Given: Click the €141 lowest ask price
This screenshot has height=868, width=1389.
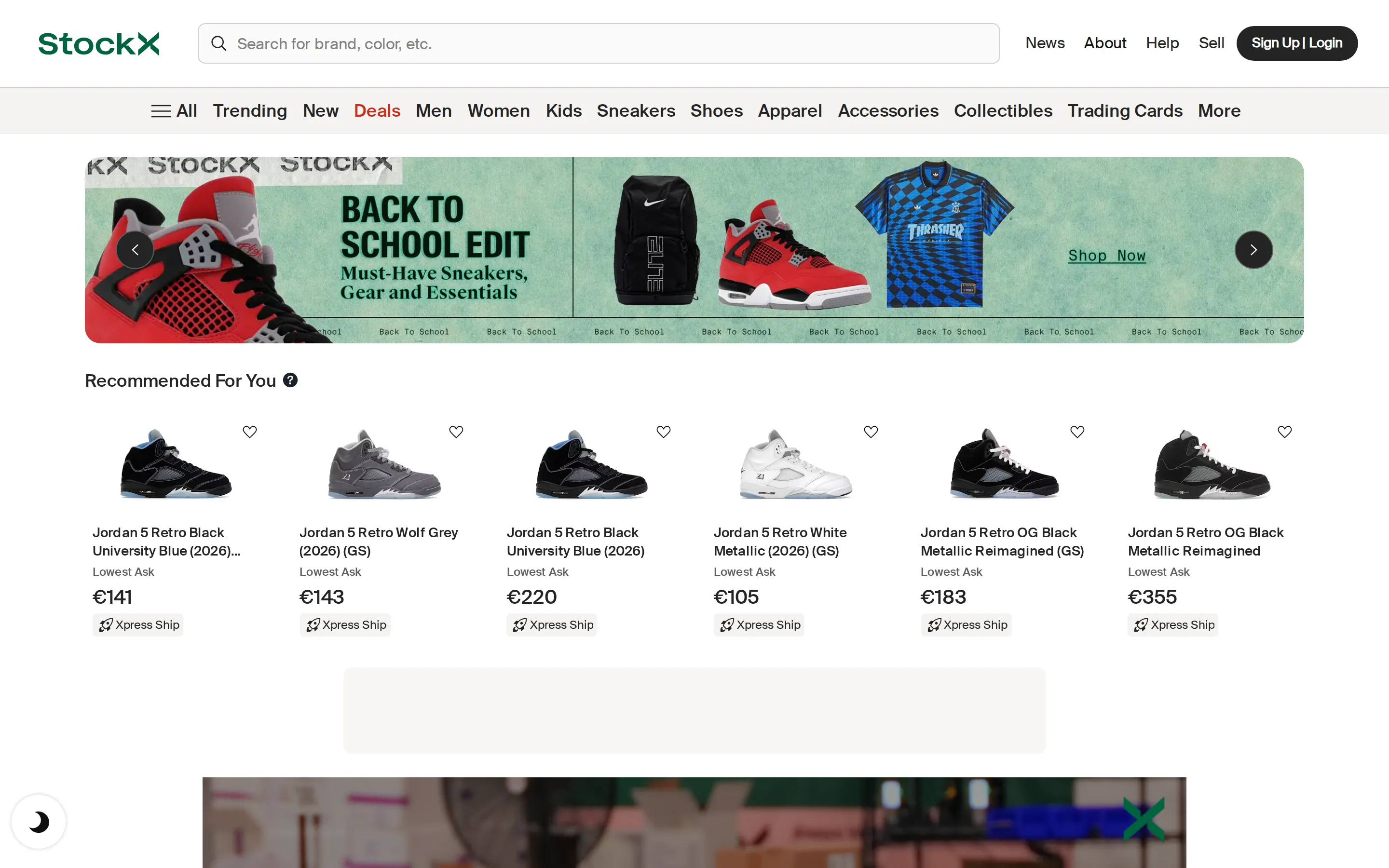Looking at the screenshot, I should click(x=112, y=597).
